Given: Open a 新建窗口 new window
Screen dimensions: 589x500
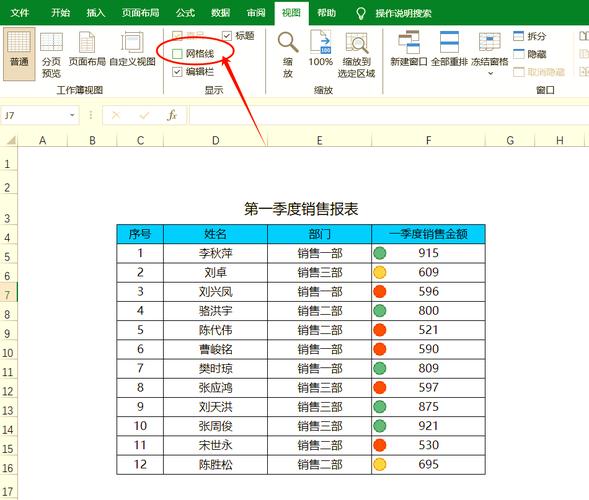Looking at the screenshot, I should click(x=409, y=49).
